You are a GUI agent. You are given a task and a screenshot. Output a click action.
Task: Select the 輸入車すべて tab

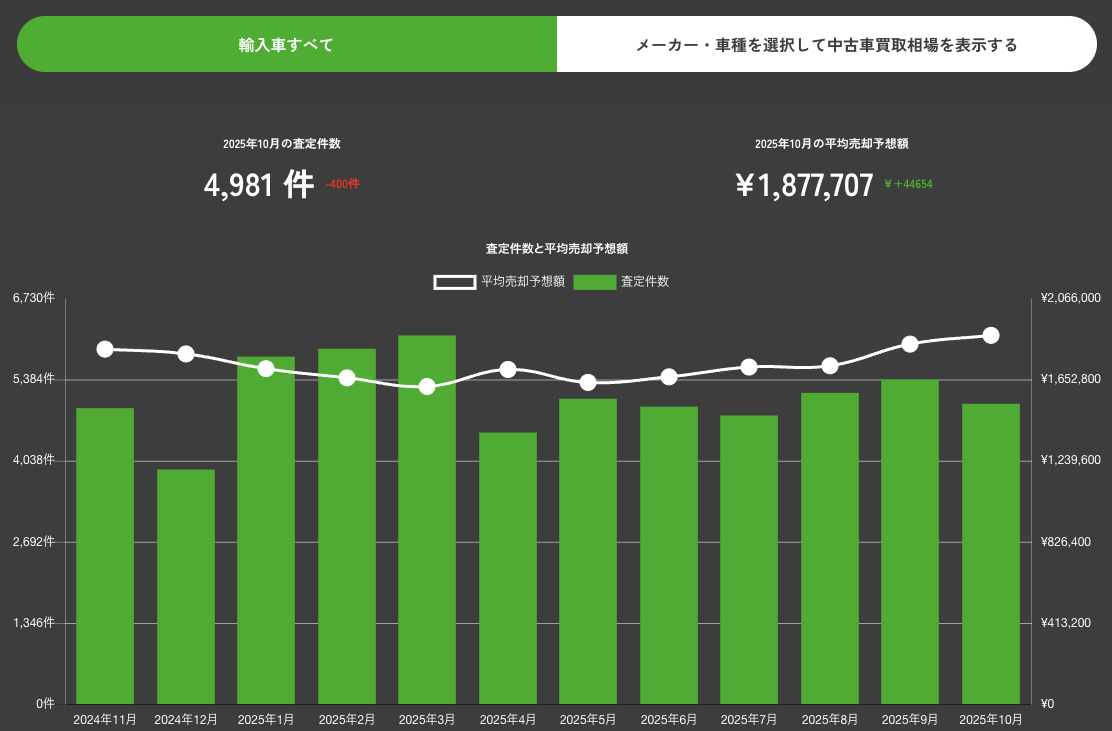[286, 45]
